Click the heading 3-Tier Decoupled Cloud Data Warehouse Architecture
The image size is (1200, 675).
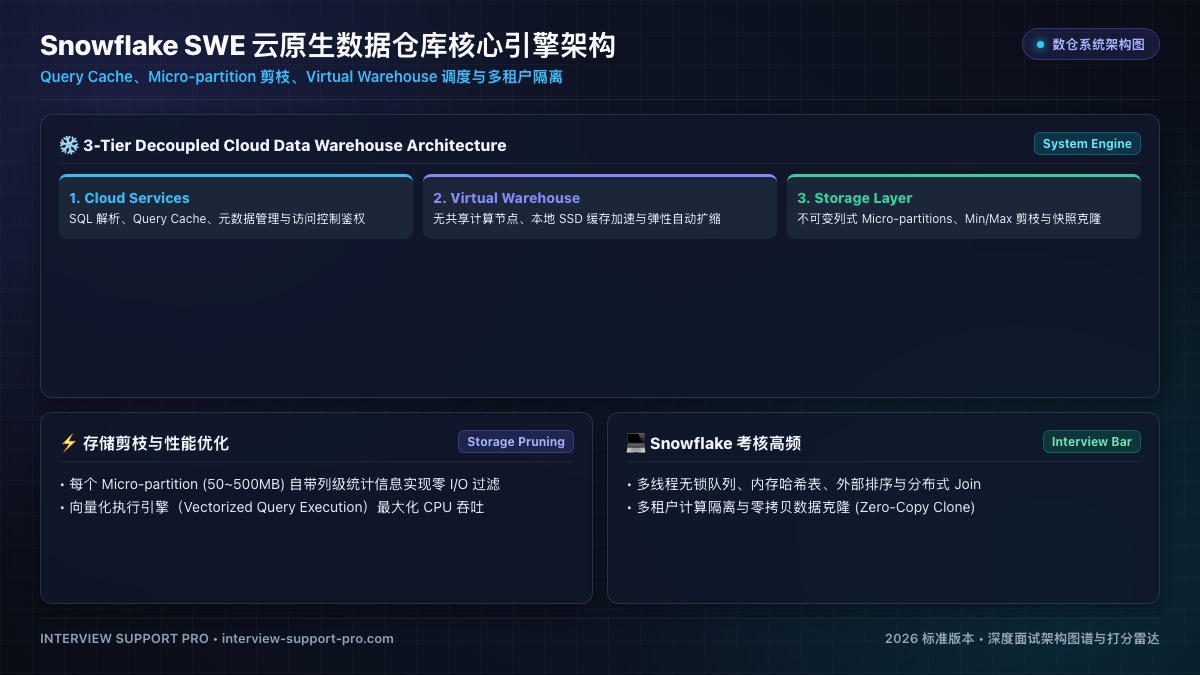click(x=295, y=145)
